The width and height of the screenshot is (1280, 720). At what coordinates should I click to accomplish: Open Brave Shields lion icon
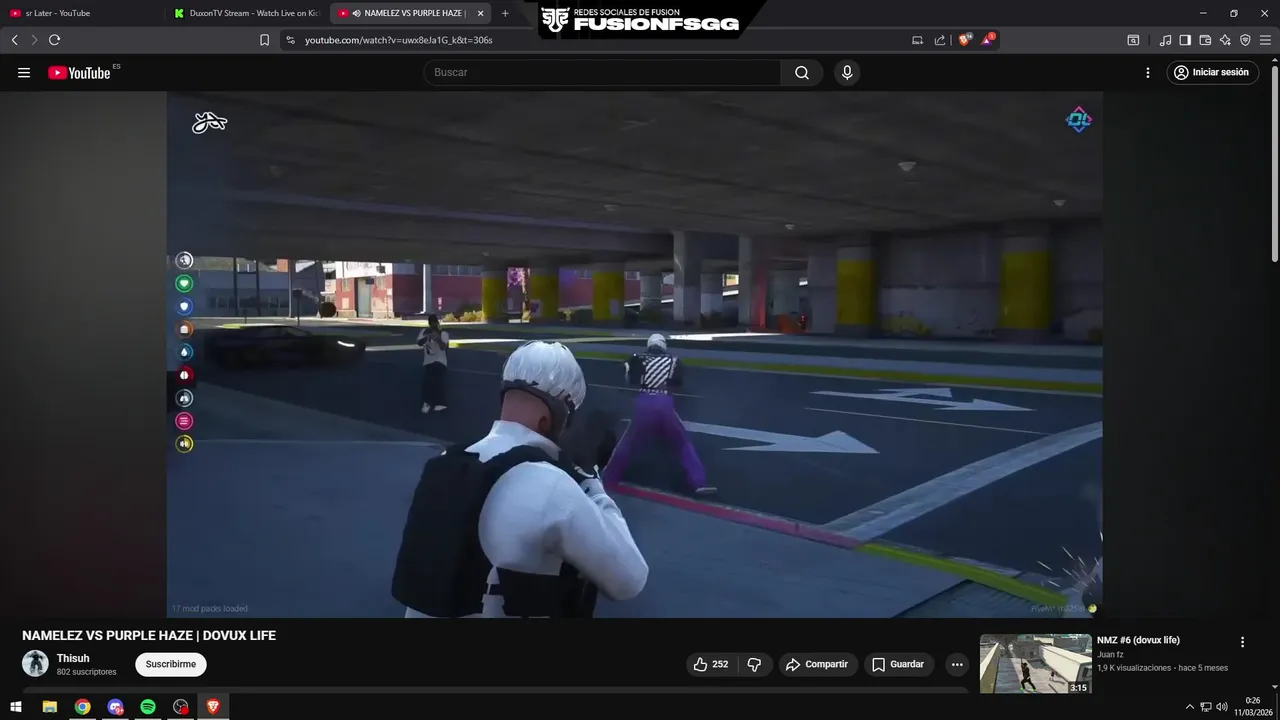pyautogui.click(x=965, y=40)
